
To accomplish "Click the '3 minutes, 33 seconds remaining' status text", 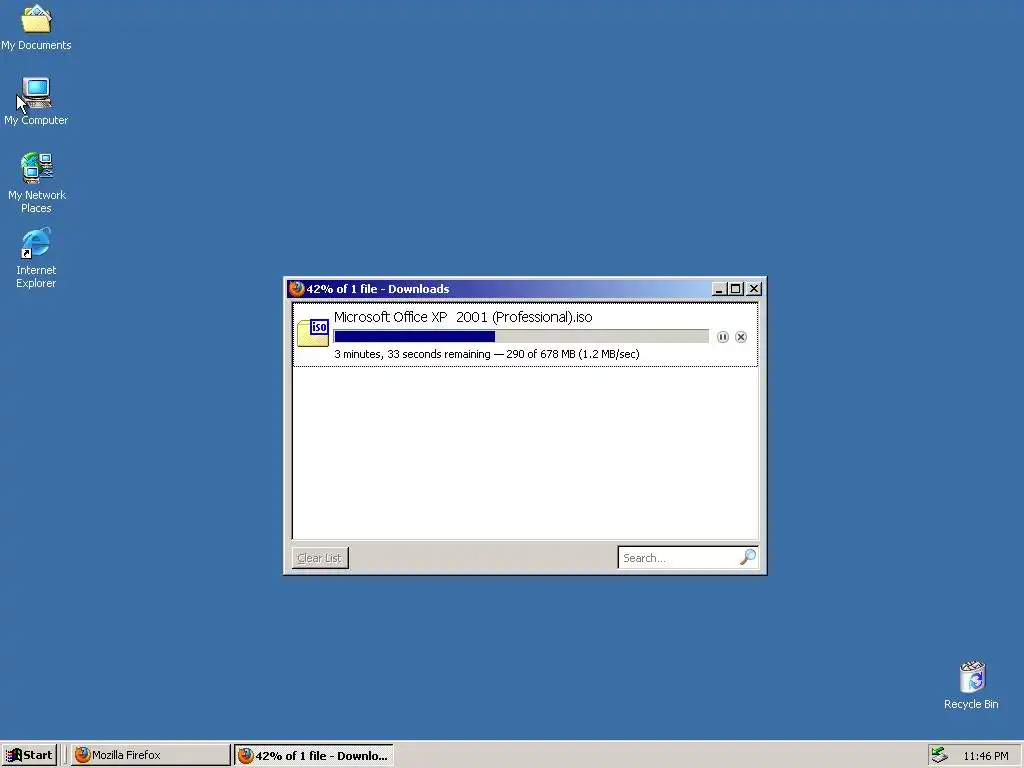I will click(x=412, y=354).
